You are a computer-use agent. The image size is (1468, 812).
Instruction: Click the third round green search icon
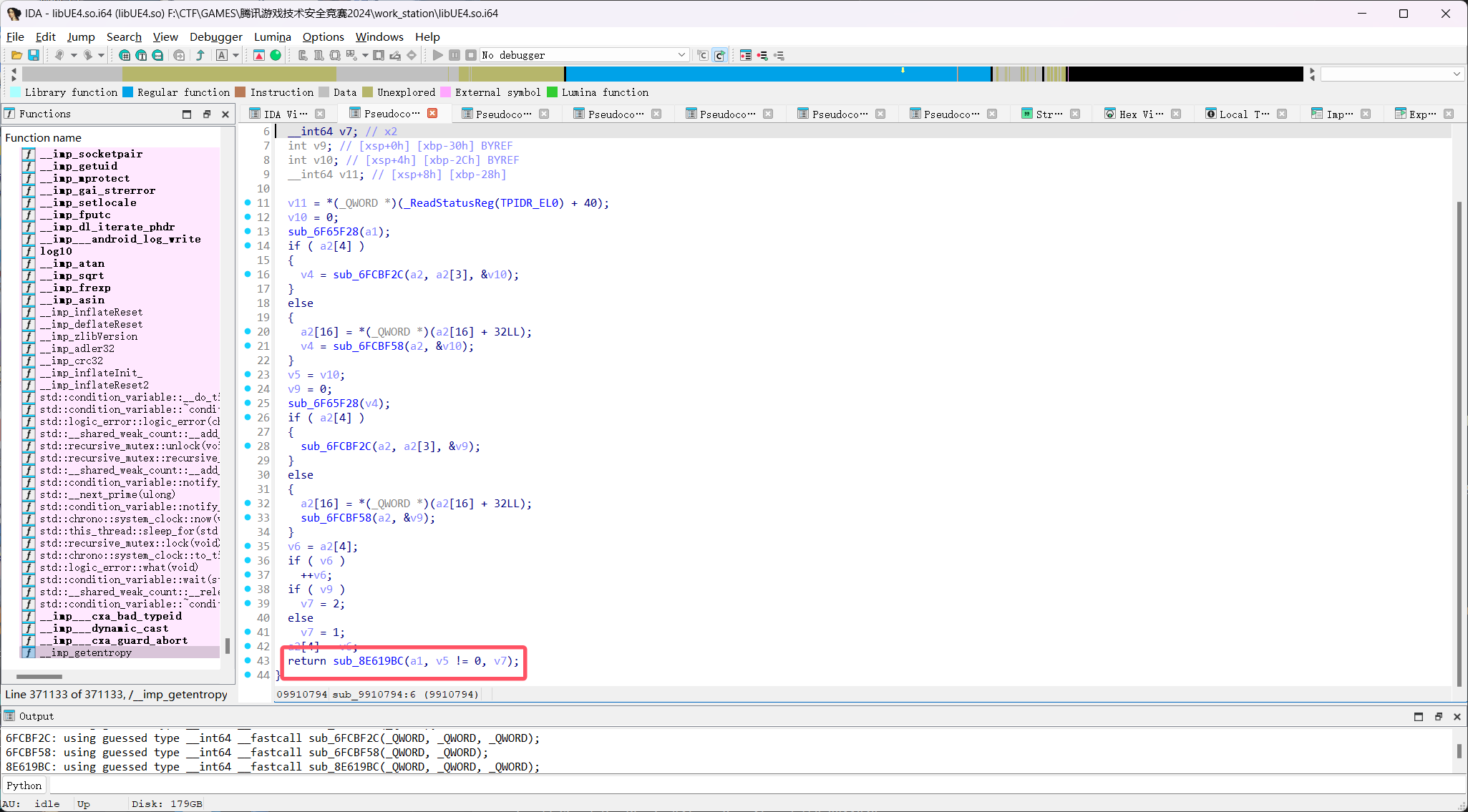[157, 55]
